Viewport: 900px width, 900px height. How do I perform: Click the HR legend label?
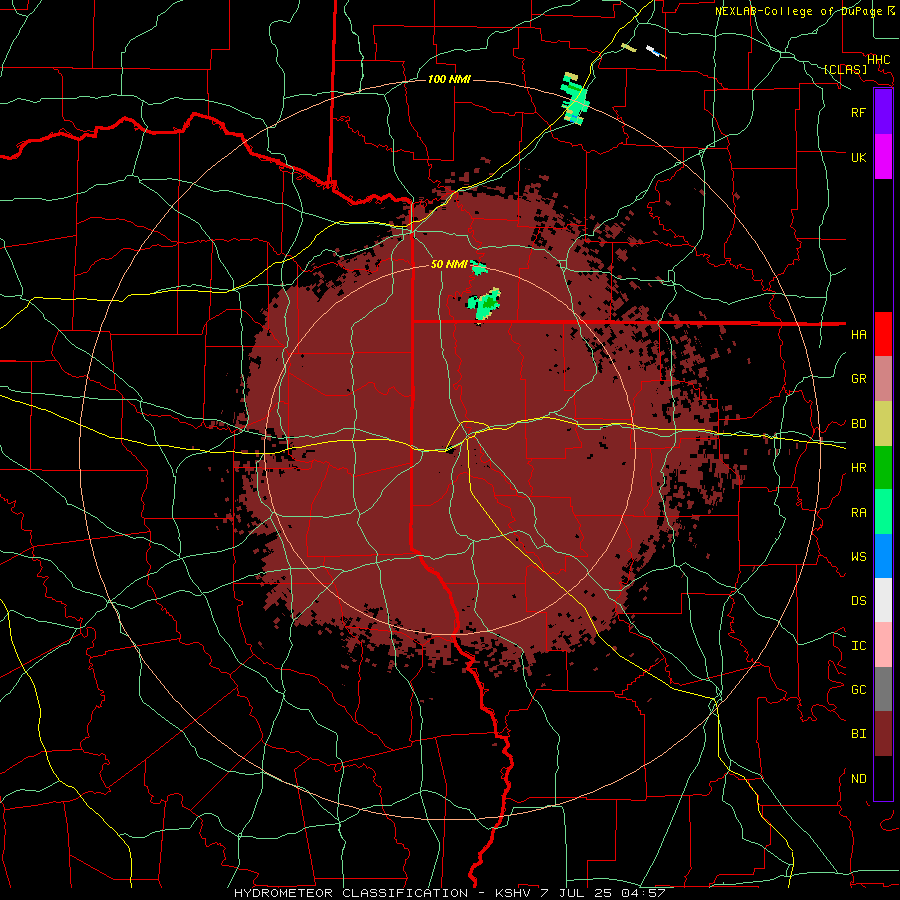point(858,468)
